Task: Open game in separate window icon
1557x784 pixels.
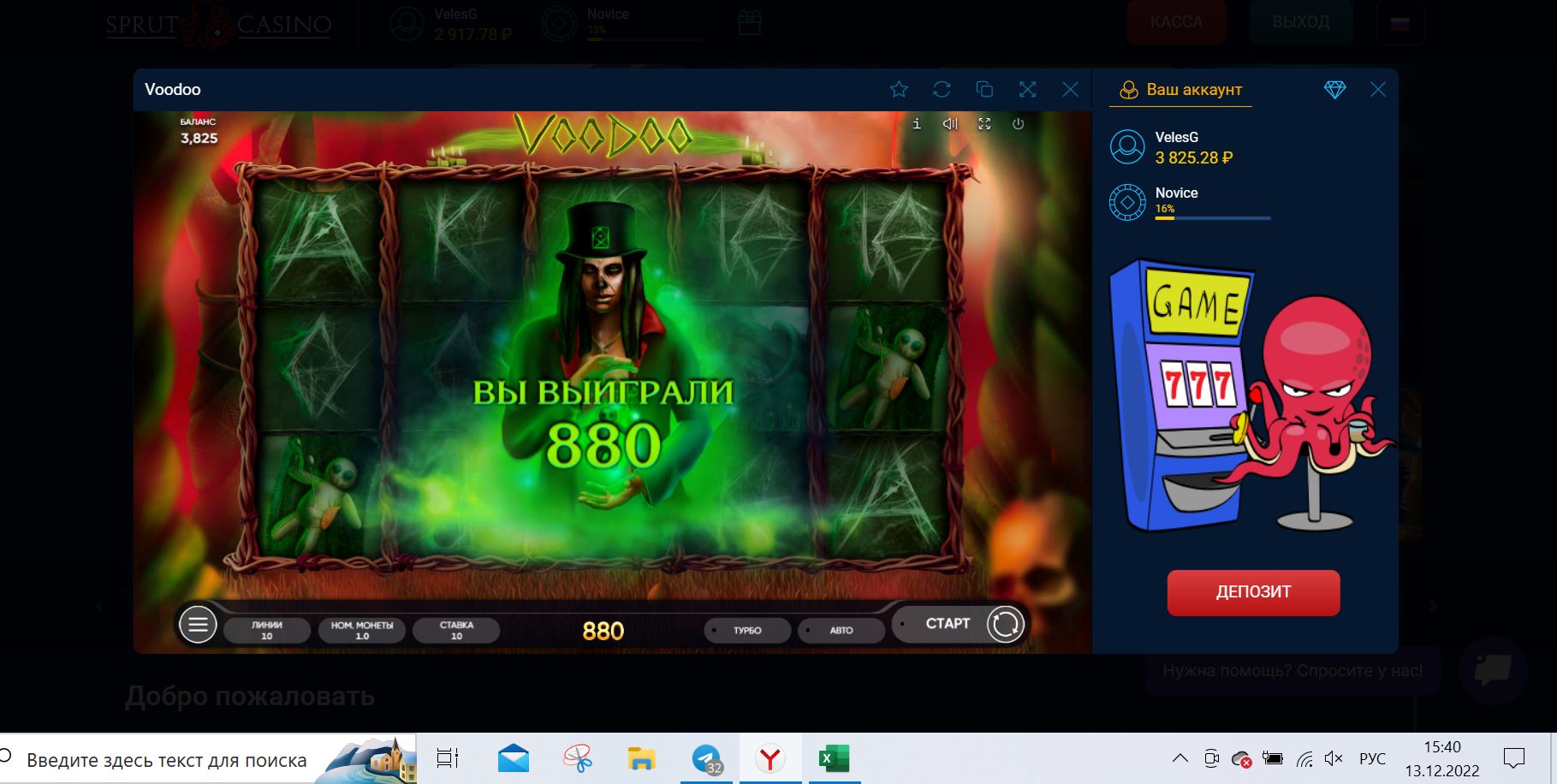Action: pos(984,90)
